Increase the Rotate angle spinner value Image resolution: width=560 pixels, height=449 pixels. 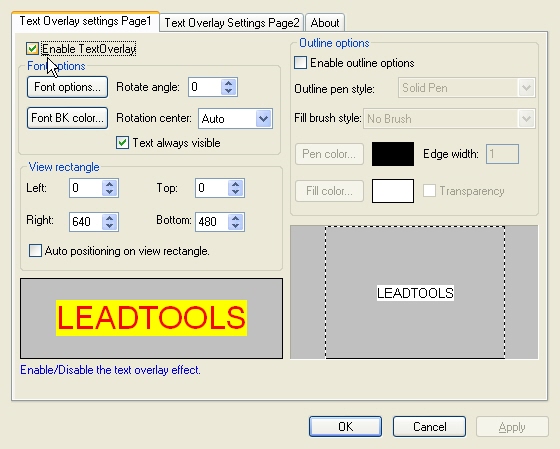[x=229, y=83]
